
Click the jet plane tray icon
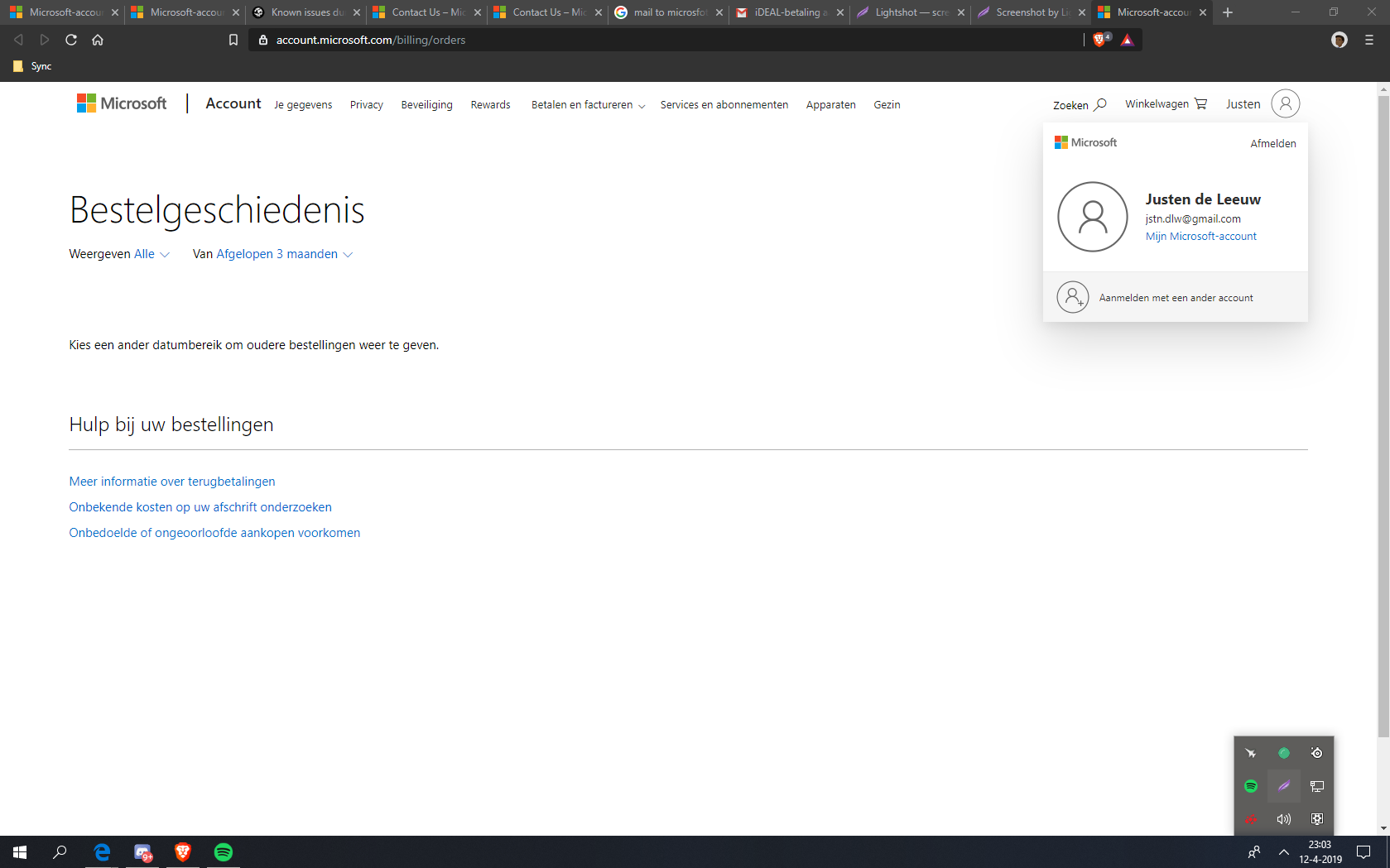(x=1251, y=753)
